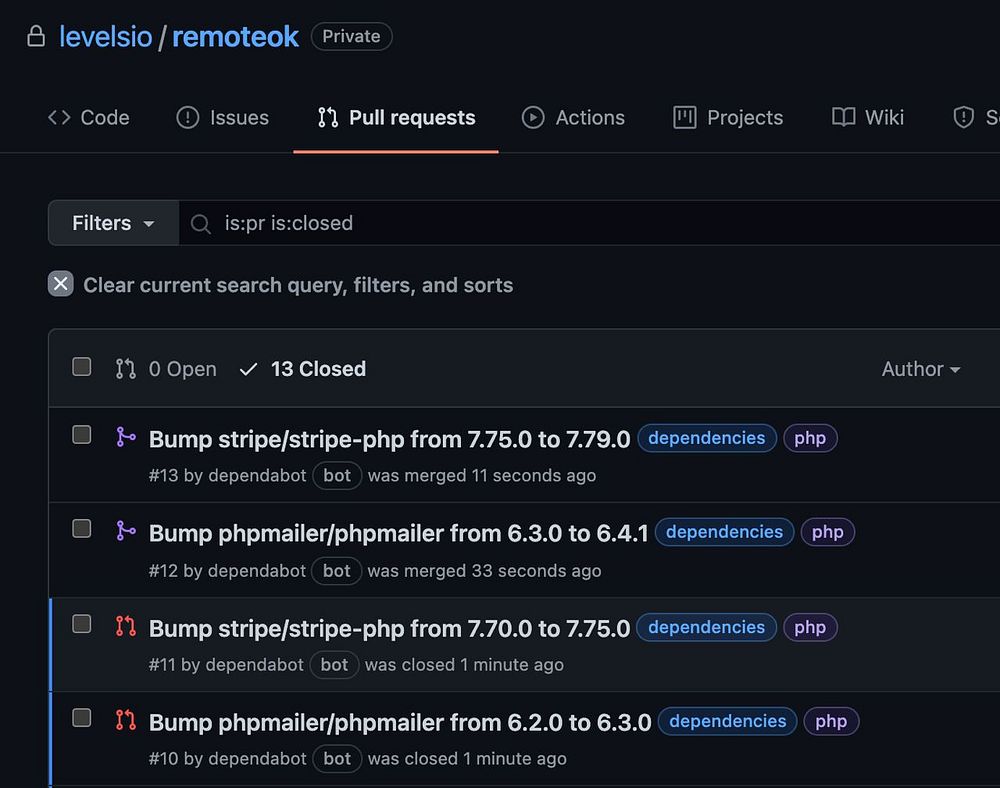Expand the Author filter dropdown
This screenshot has width=1000, height=788.
(920, 369)
